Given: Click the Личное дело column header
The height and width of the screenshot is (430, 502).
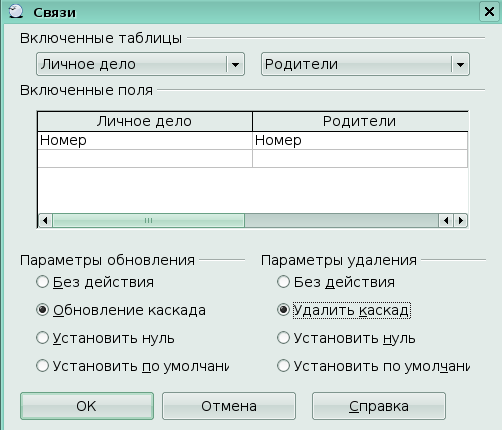Looking at the screenshot, I should click(x=145, y=121).
